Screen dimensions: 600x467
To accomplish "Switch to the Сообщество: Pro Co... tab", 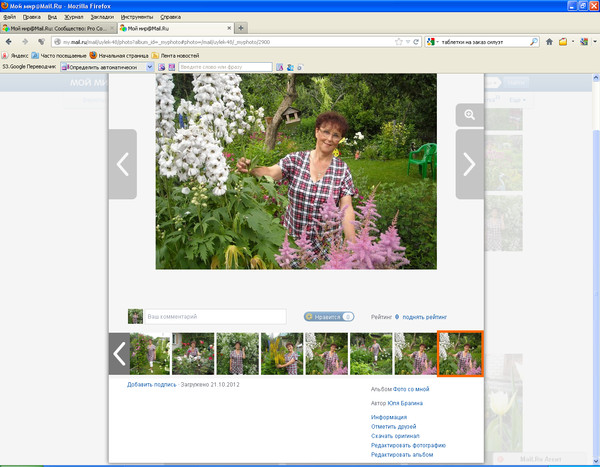I will coord(58,28).
